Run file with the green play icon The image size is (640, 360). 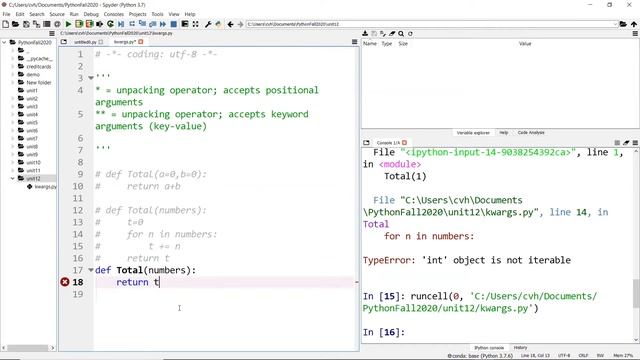[x=69, y=24]
